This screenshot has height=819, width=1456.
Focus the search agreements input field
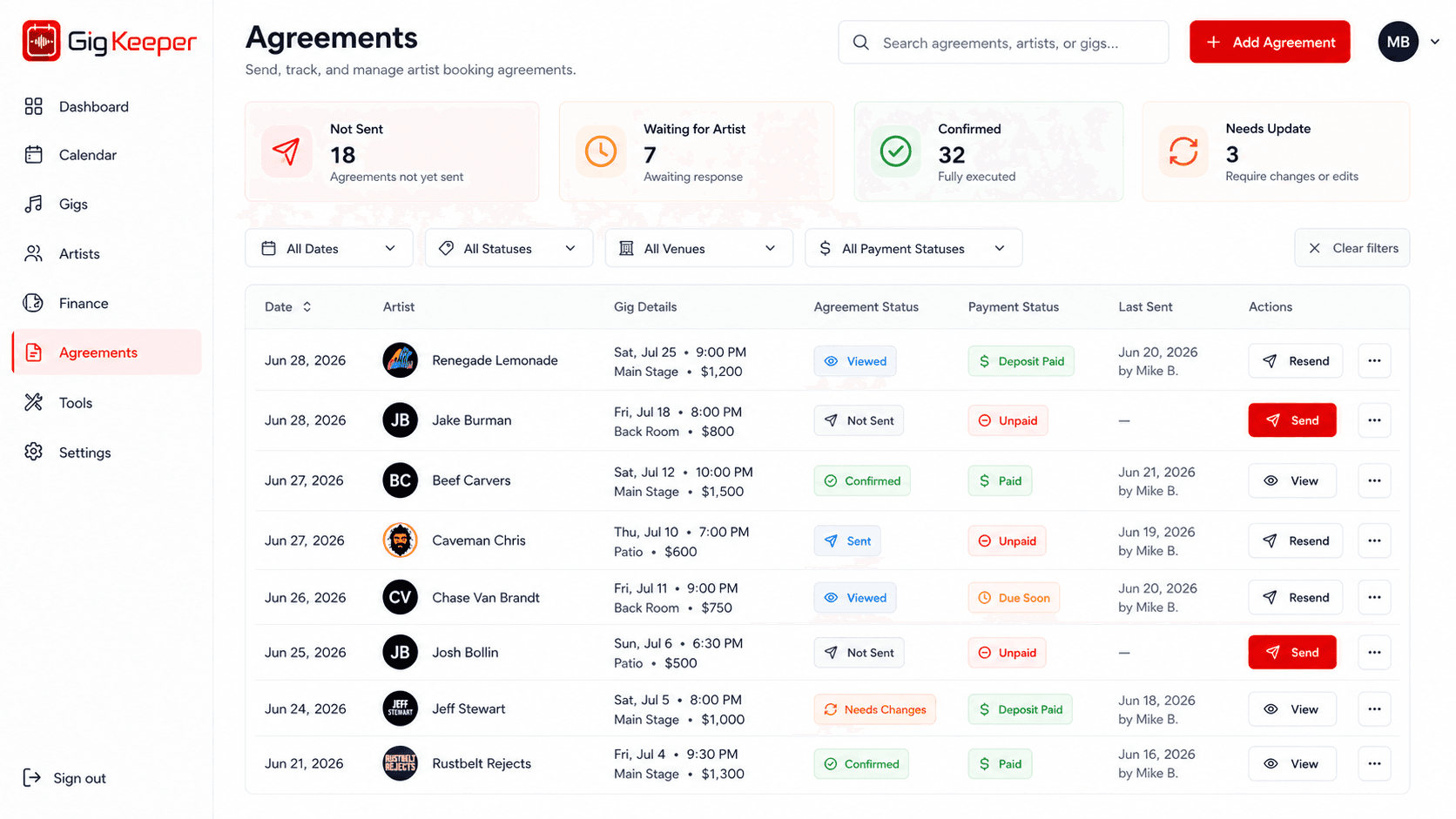coord(1003,43)
